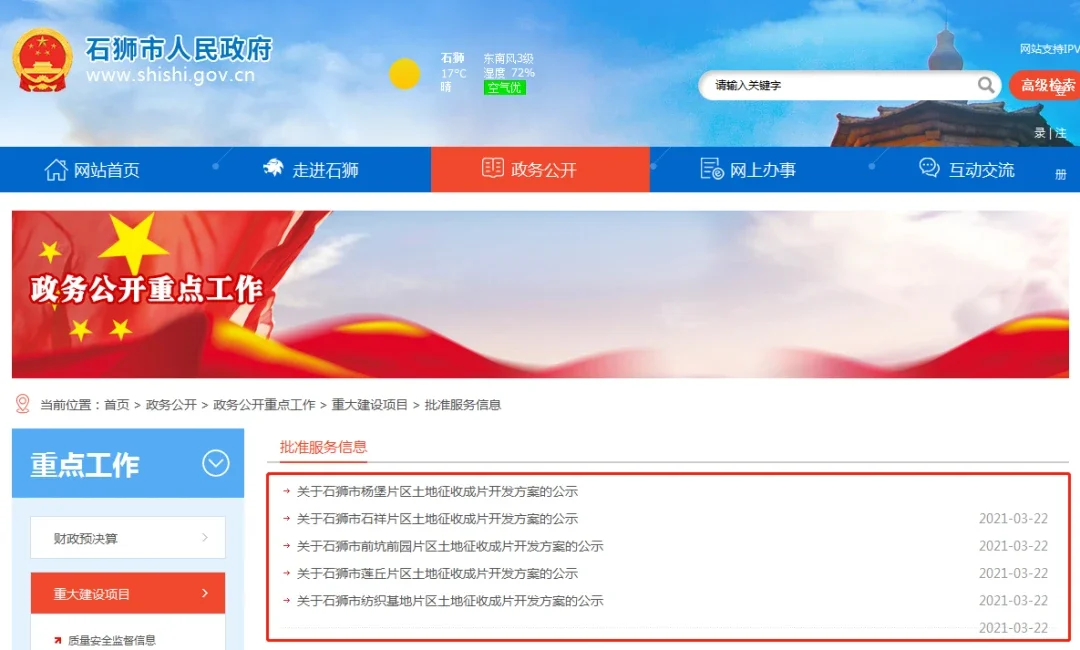
Task: Click the book icon beside 政务公开
Action: coord(492,167)
